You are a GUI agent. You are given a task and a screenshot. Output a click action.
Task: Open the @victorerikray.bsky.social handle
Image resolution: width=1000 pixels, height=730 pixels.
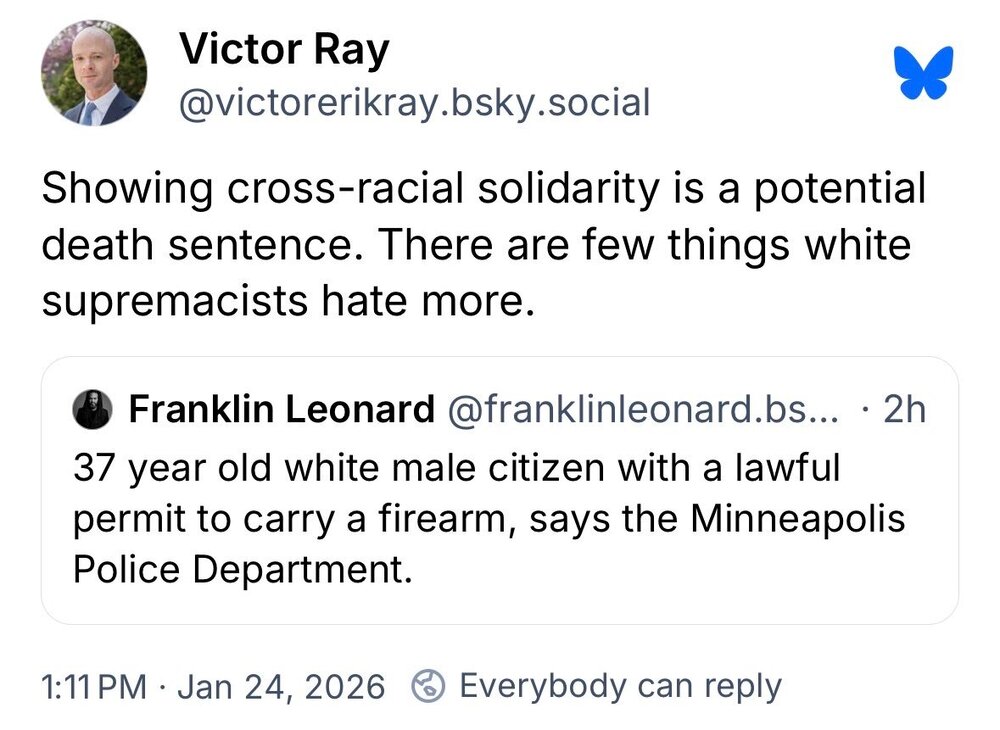pyautogui.click(x=414, y=102)
